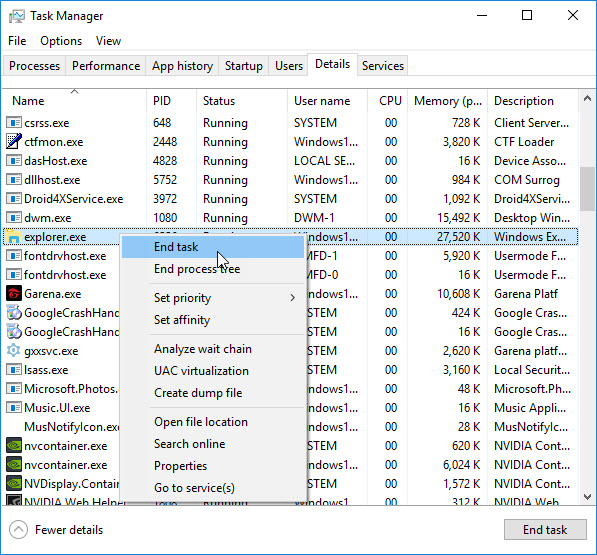
Task: Choose UAC virtualization option
Action: [x=213, y=371]
